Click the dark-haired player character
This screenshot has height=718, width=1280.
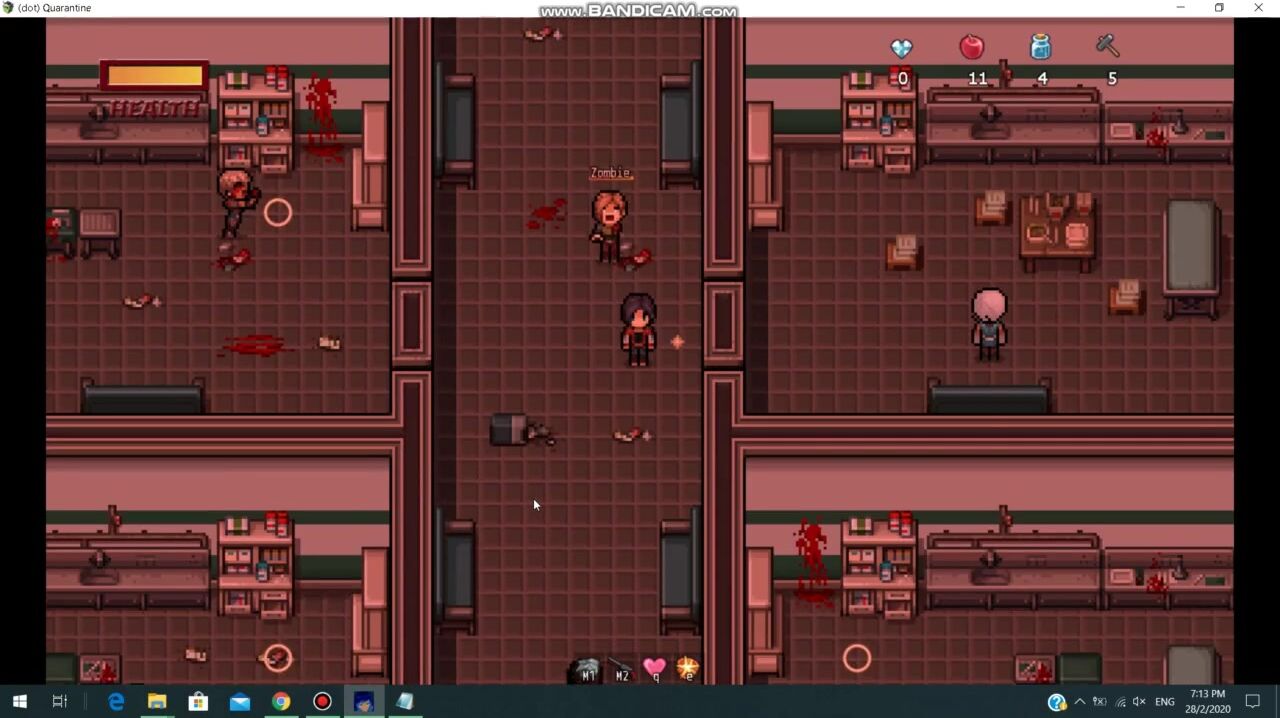[x=638, y=328]
